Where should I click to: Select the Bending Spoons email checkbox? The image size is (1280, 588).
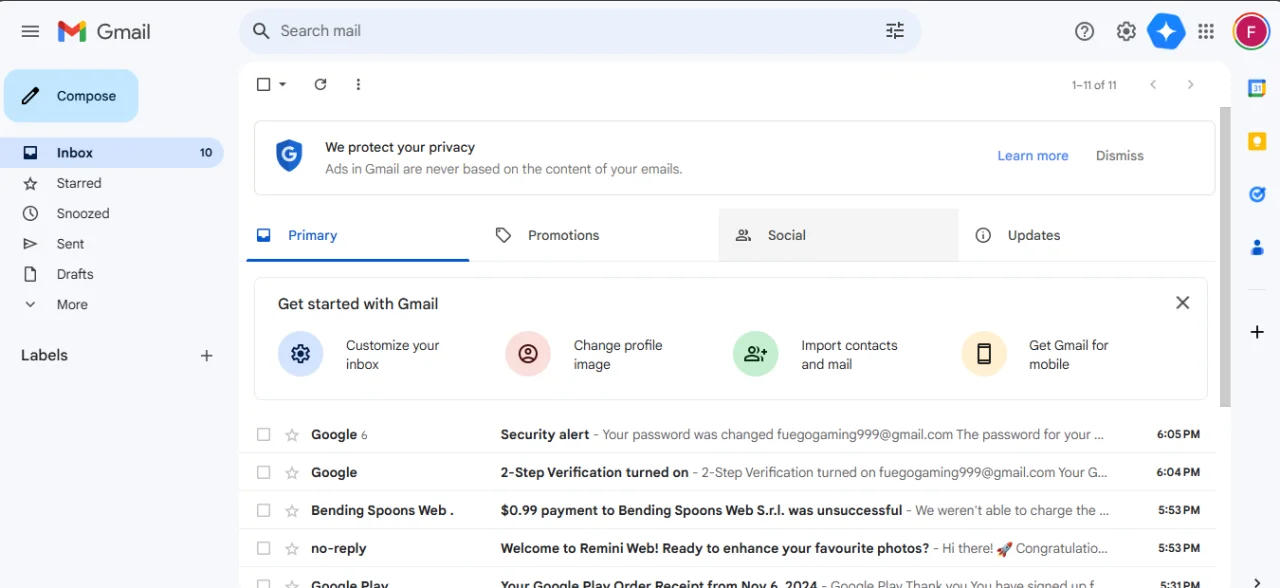coord(264,510)
